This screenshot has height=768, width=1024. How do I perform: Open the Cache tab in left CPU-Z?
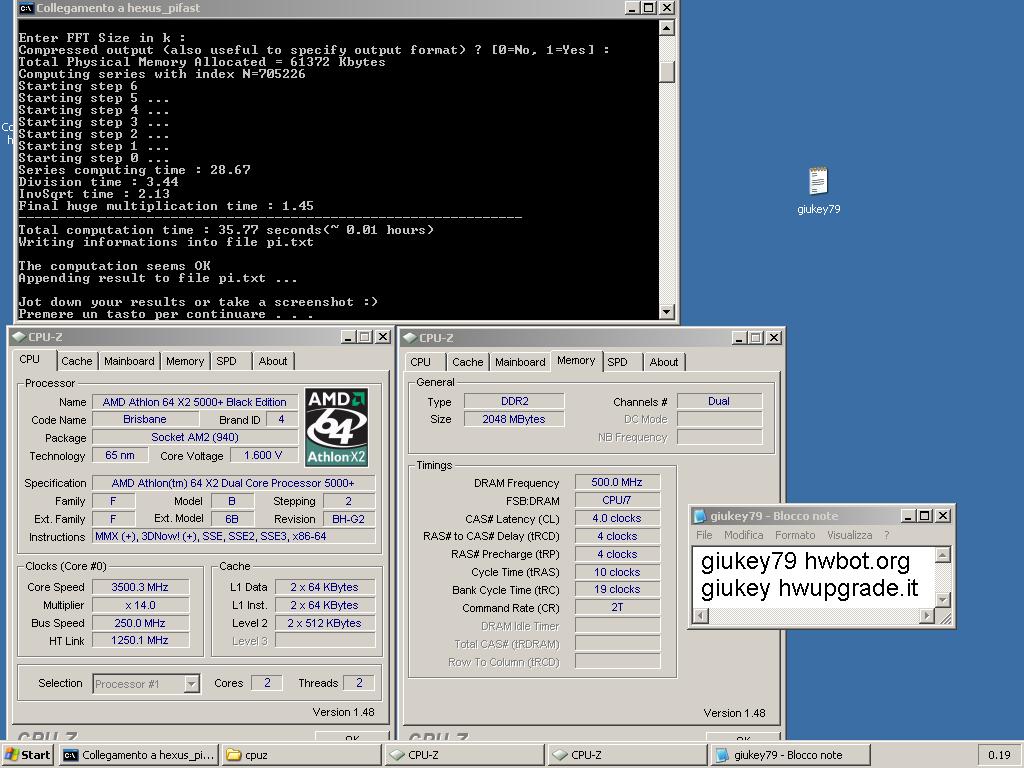[x=77, y=361]
